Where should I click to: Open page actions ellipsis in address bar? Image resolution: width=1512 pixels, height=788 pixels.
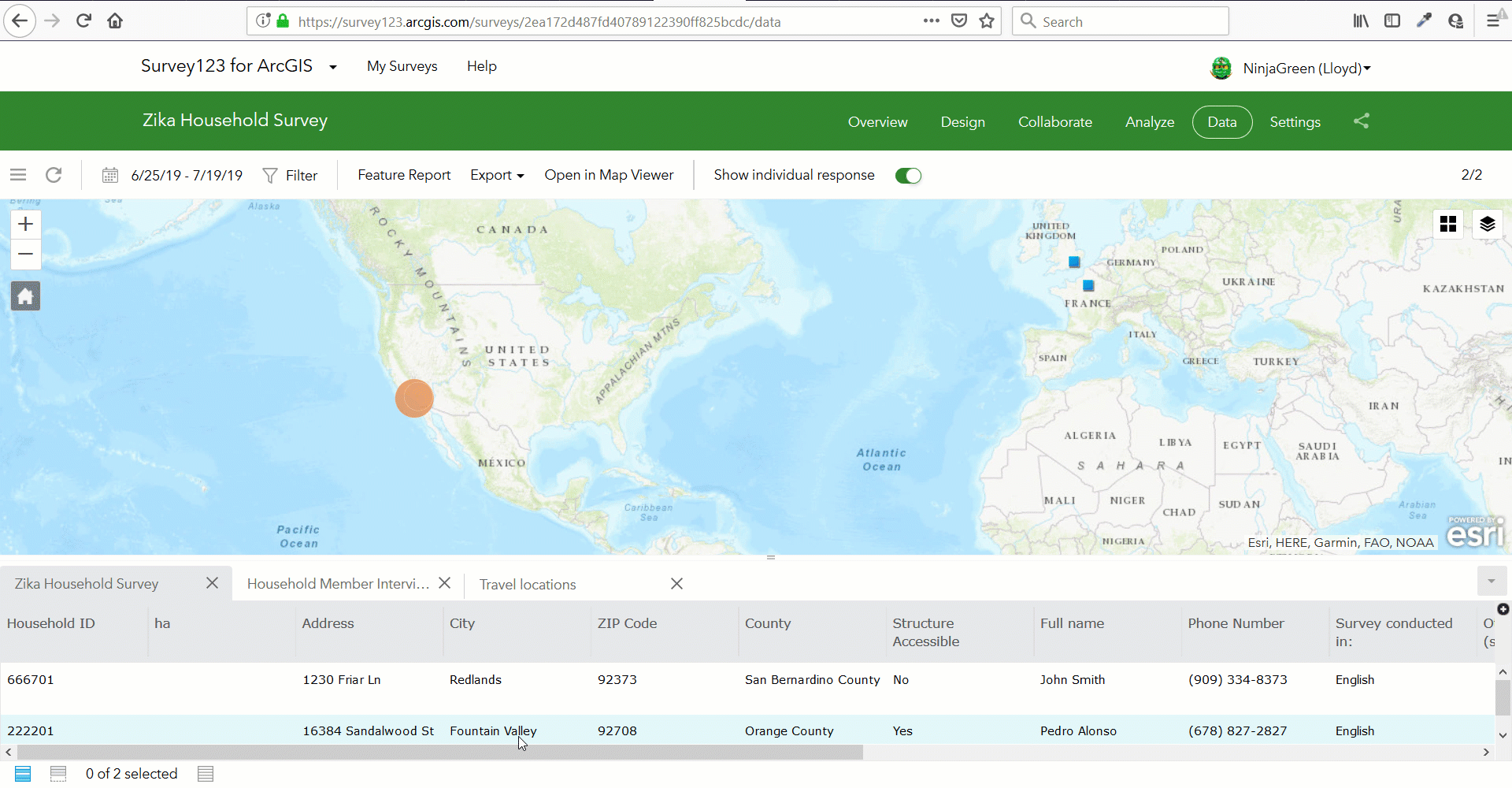coord(932,21)
